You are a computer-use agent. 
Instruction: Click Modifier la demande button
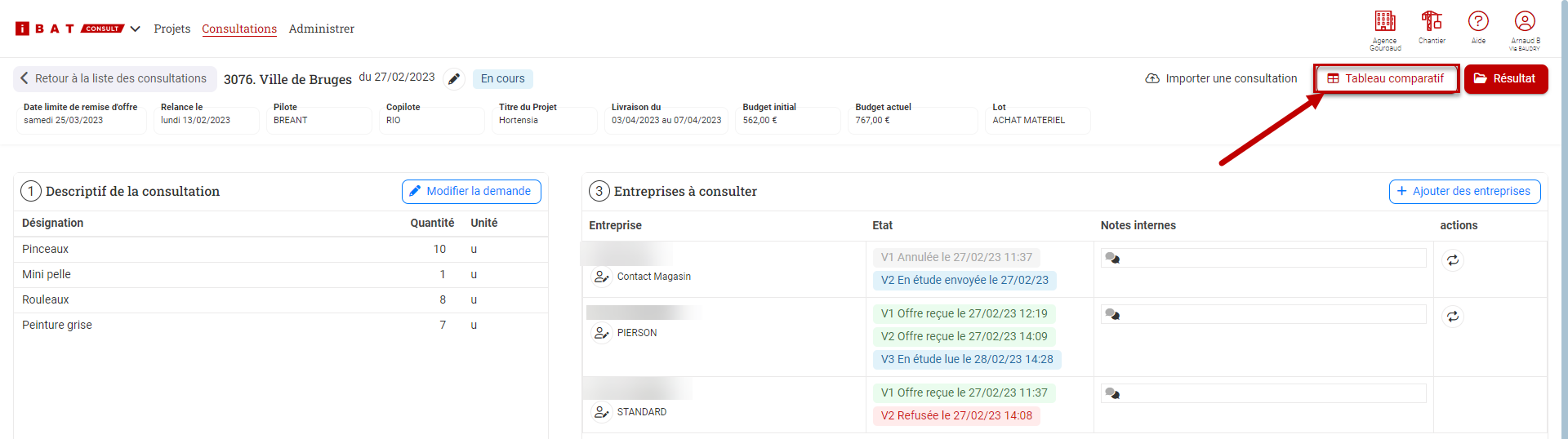tap(470, 191)
